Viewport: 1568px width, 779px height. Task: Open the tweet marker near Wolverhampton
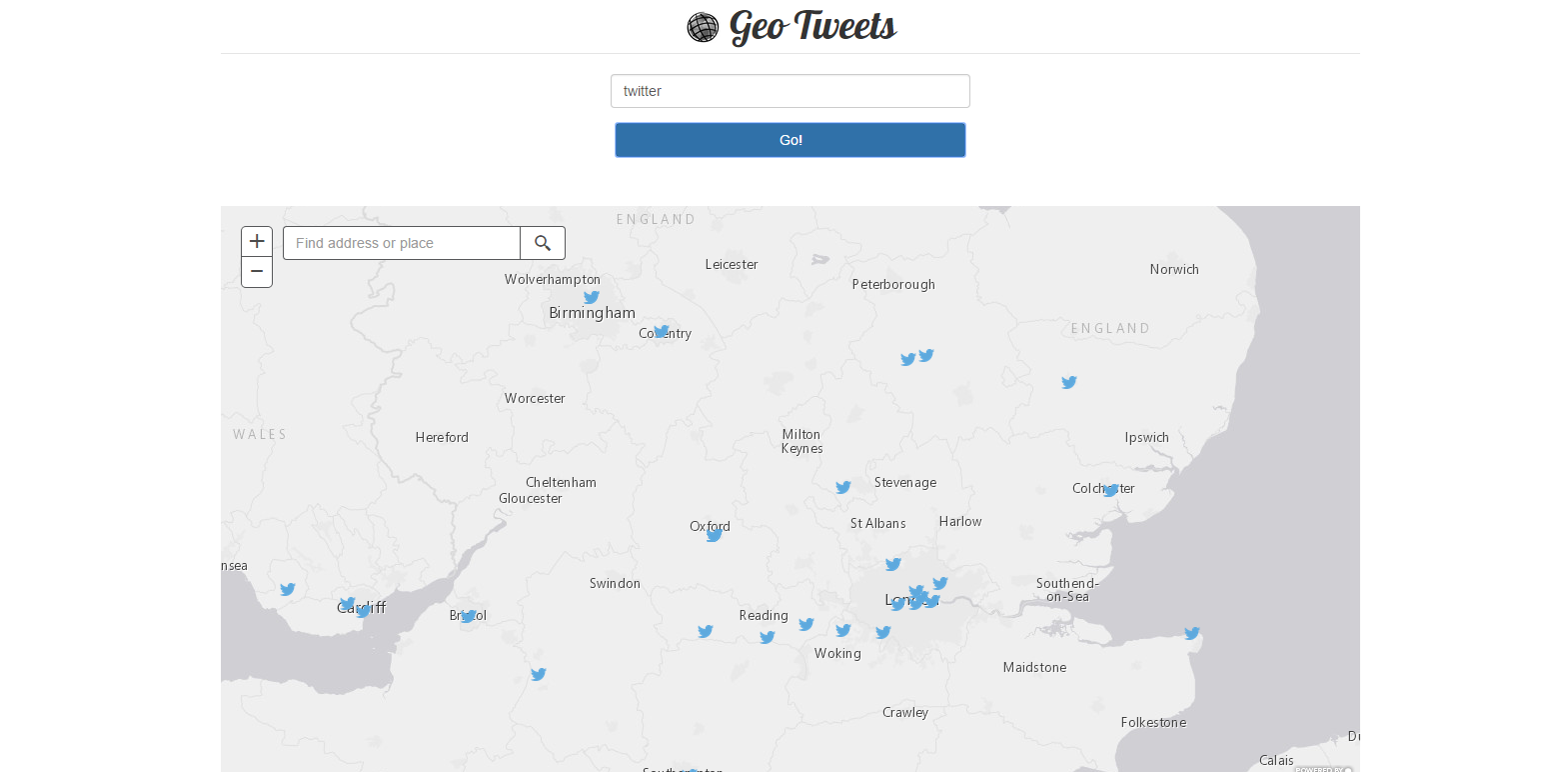click(592, 297)
